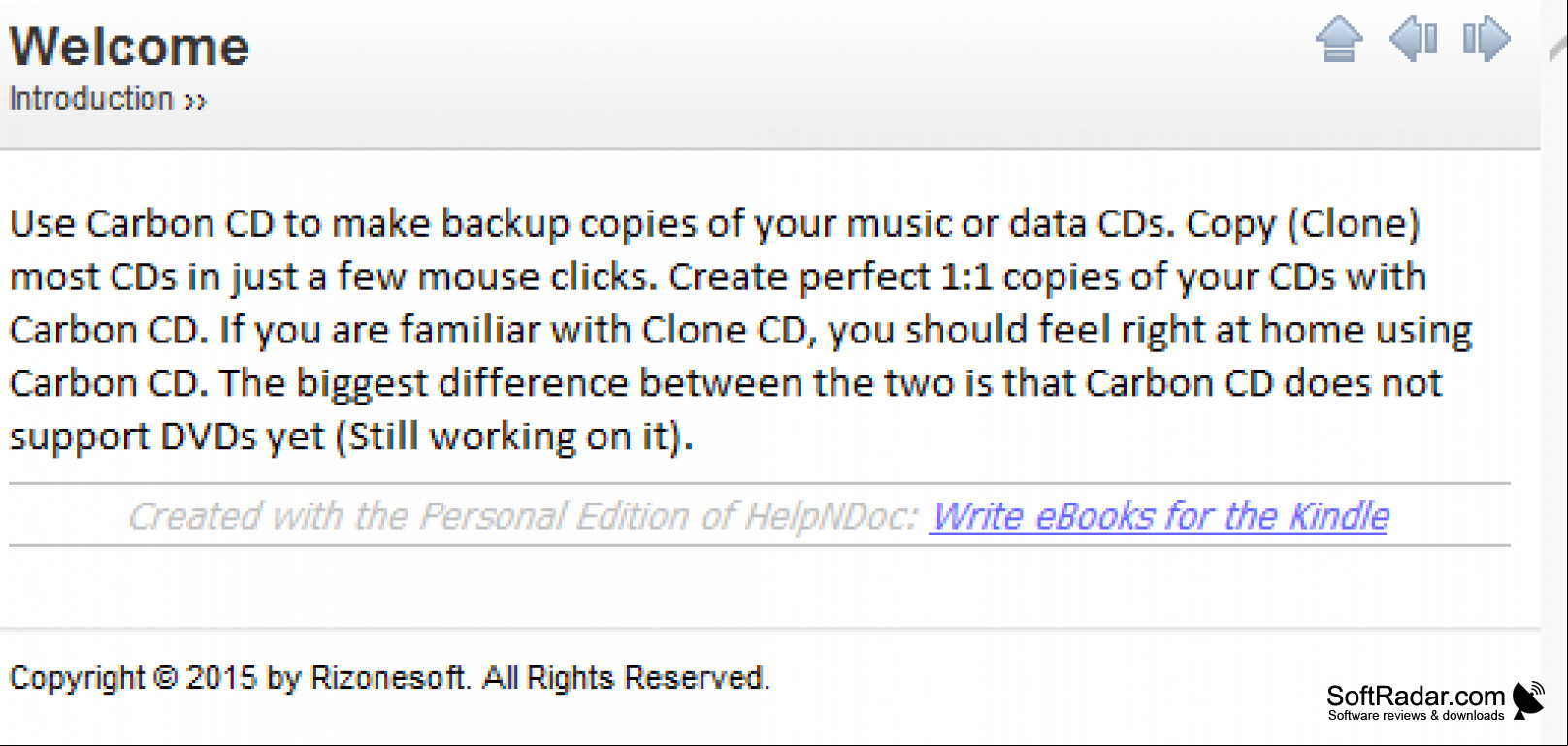Click the copyright © symbol in the footer

165,677
